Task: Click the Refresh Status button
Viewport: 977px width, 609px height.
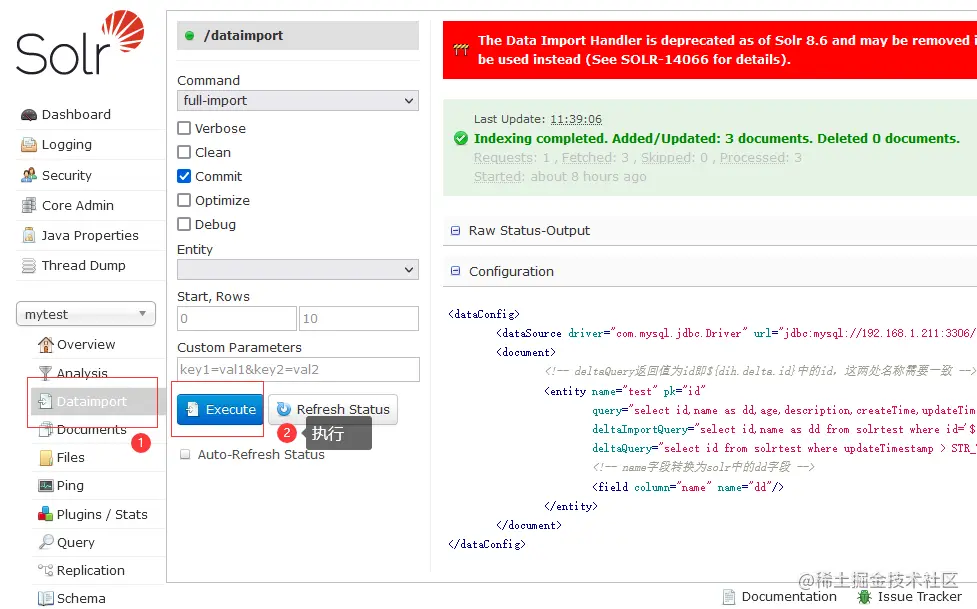Action: coord(333,410)
